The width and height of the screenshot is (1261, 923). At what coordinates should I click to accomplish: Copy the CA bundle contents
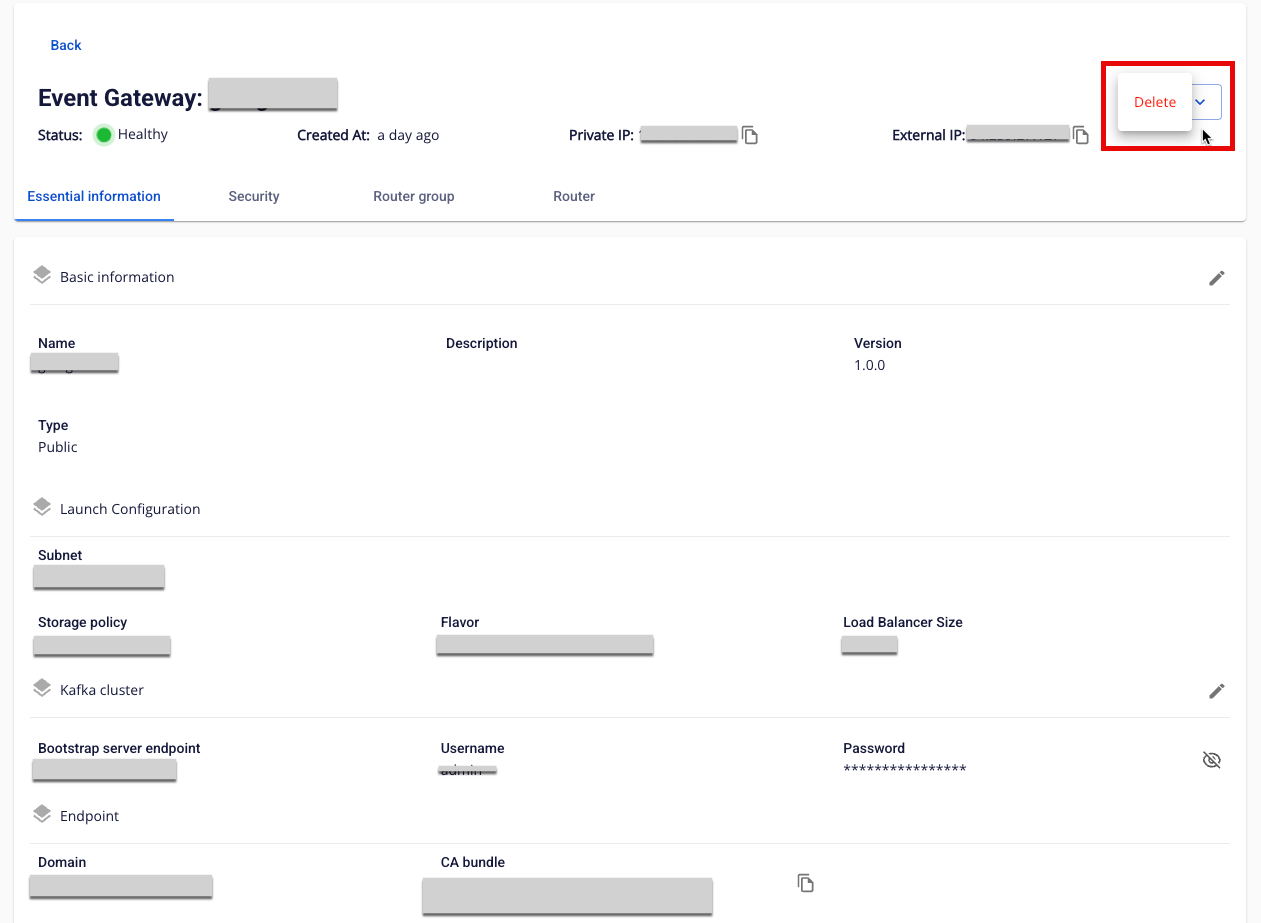click(806, 883)
